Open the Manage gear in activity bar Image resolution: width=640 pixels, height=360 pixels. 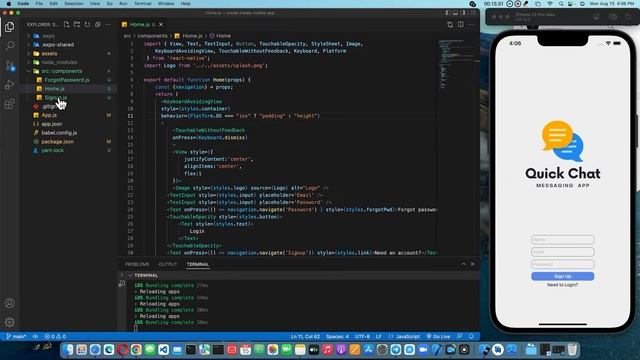10,322
